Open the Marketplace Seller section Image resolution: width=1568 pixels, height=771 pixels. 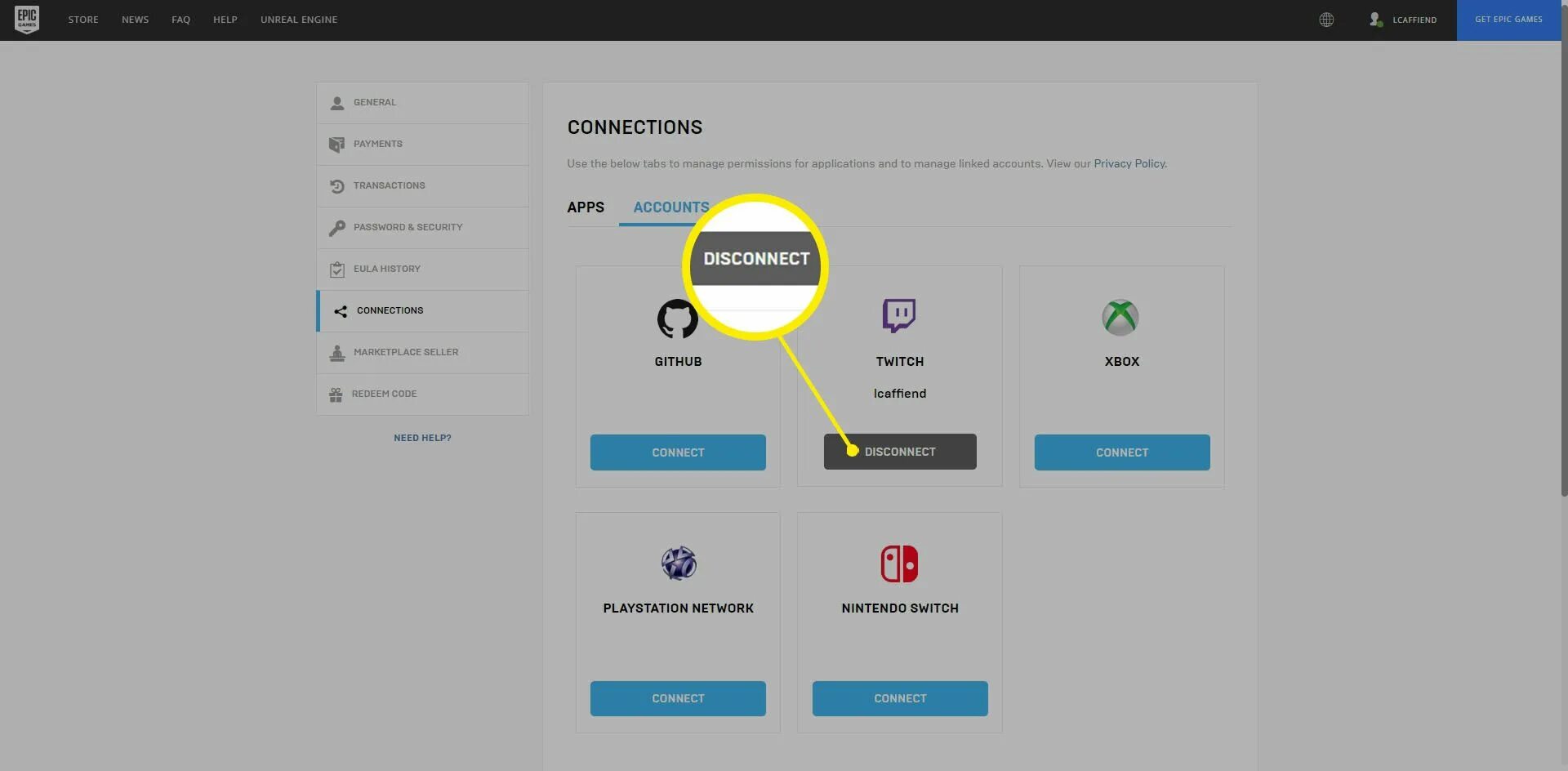pos(422,353)
